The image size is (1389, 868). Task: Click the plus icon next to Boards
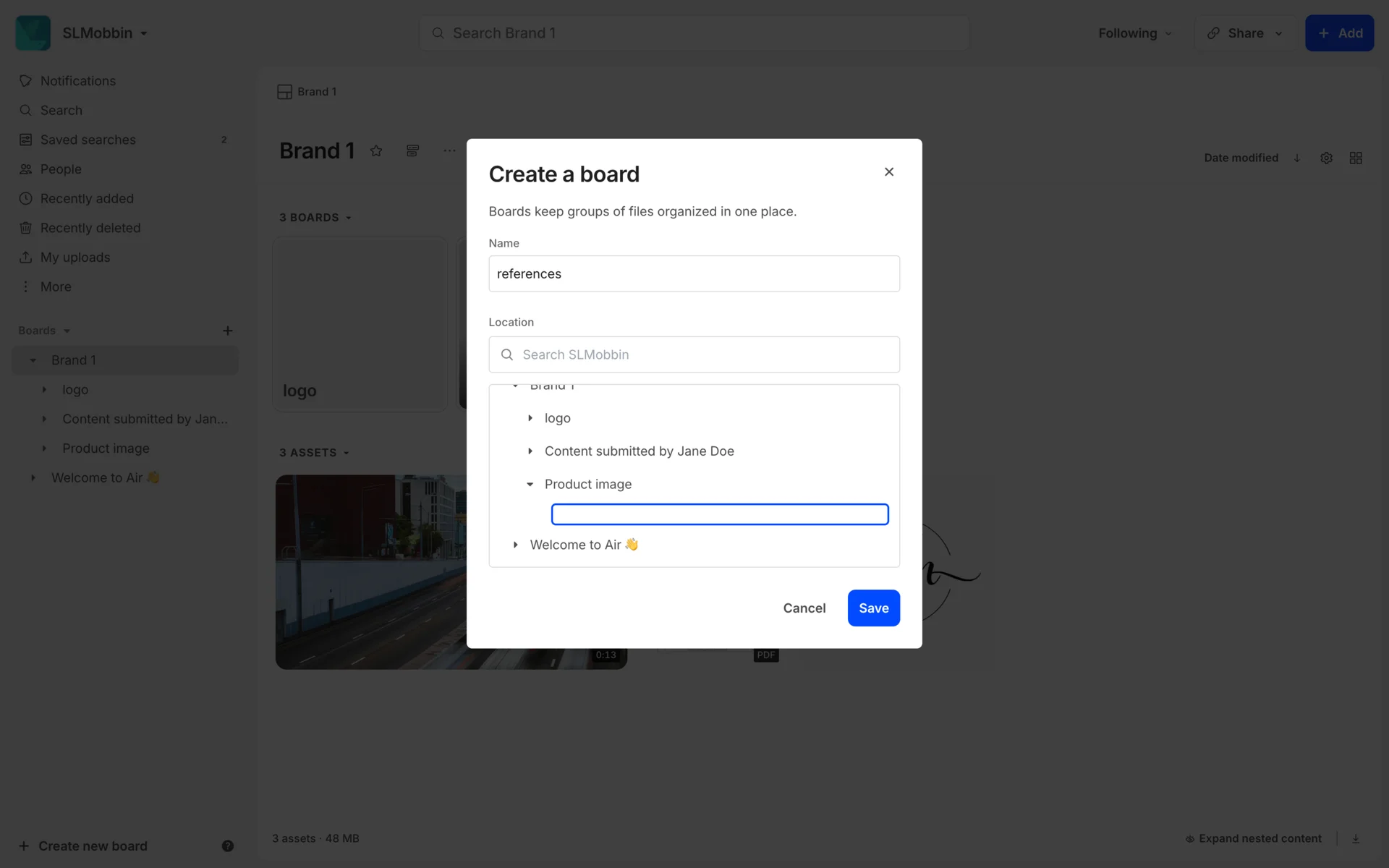click(x=227, y=331)
